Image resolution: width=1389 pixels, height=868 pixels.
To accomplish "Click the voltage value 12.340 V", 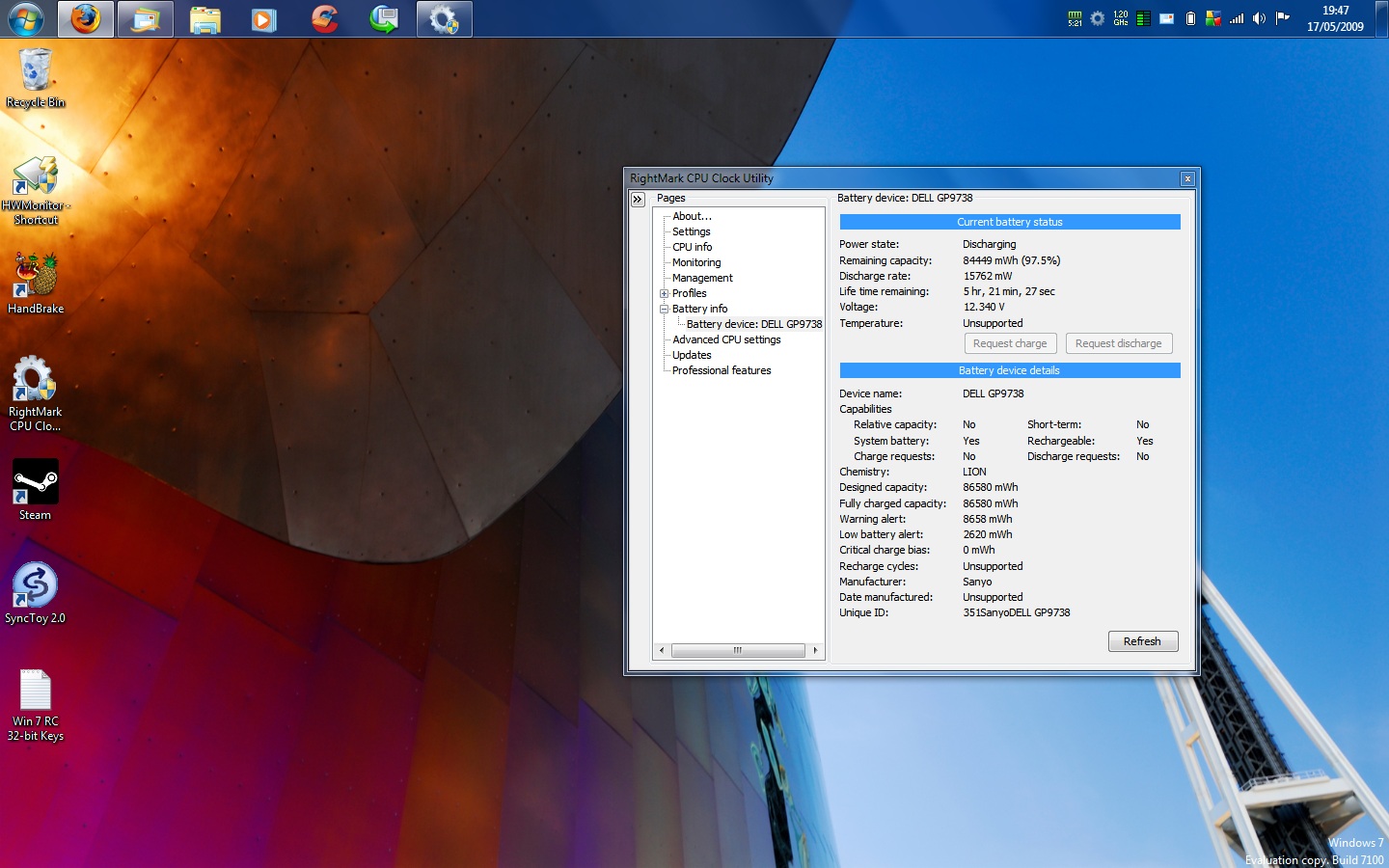I will pyautogui.click(x=984, y=307).
